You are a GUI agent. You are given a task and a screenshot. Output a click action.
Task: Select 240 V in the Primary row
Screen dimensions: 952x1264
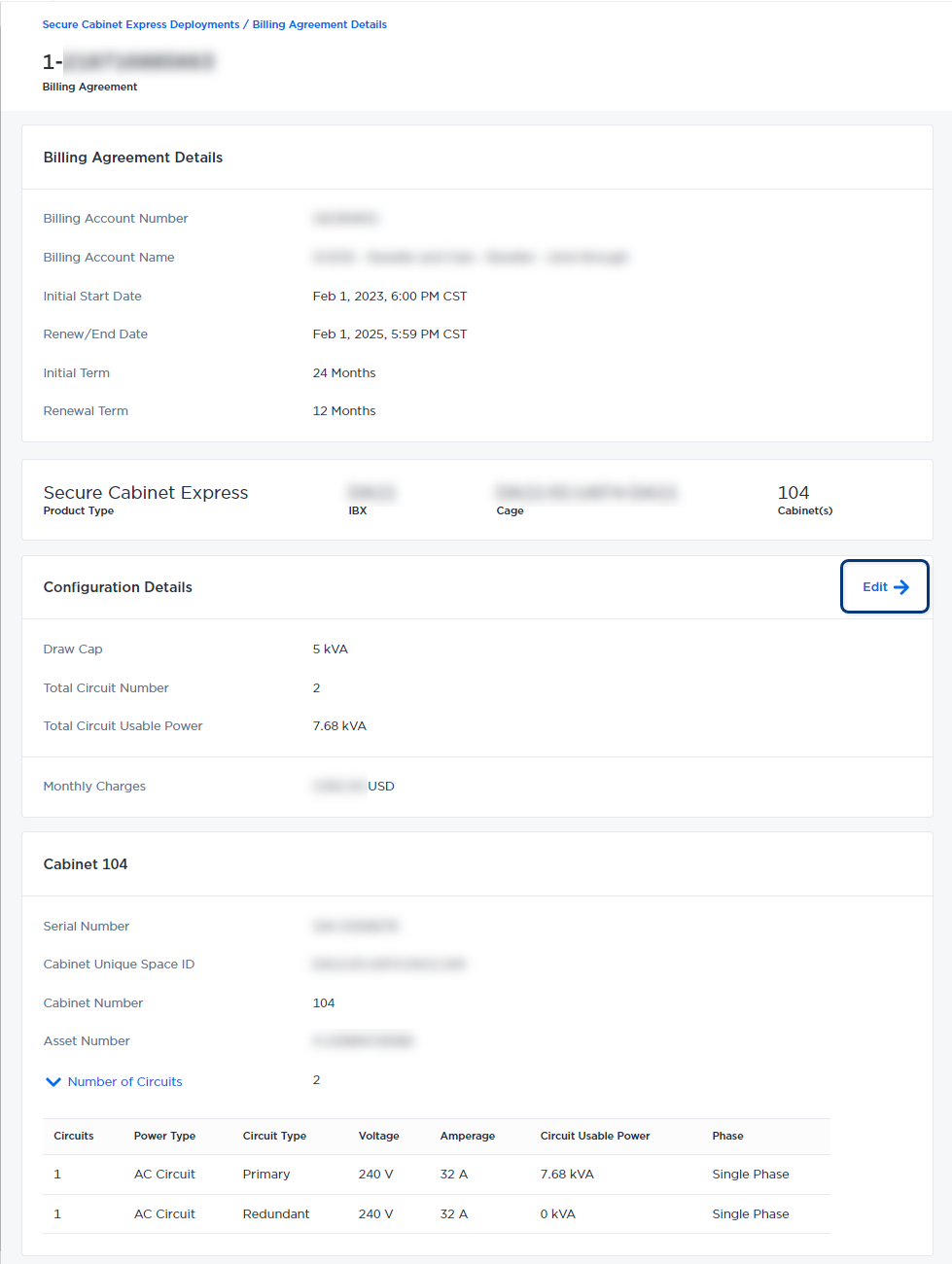[375, 1175]
